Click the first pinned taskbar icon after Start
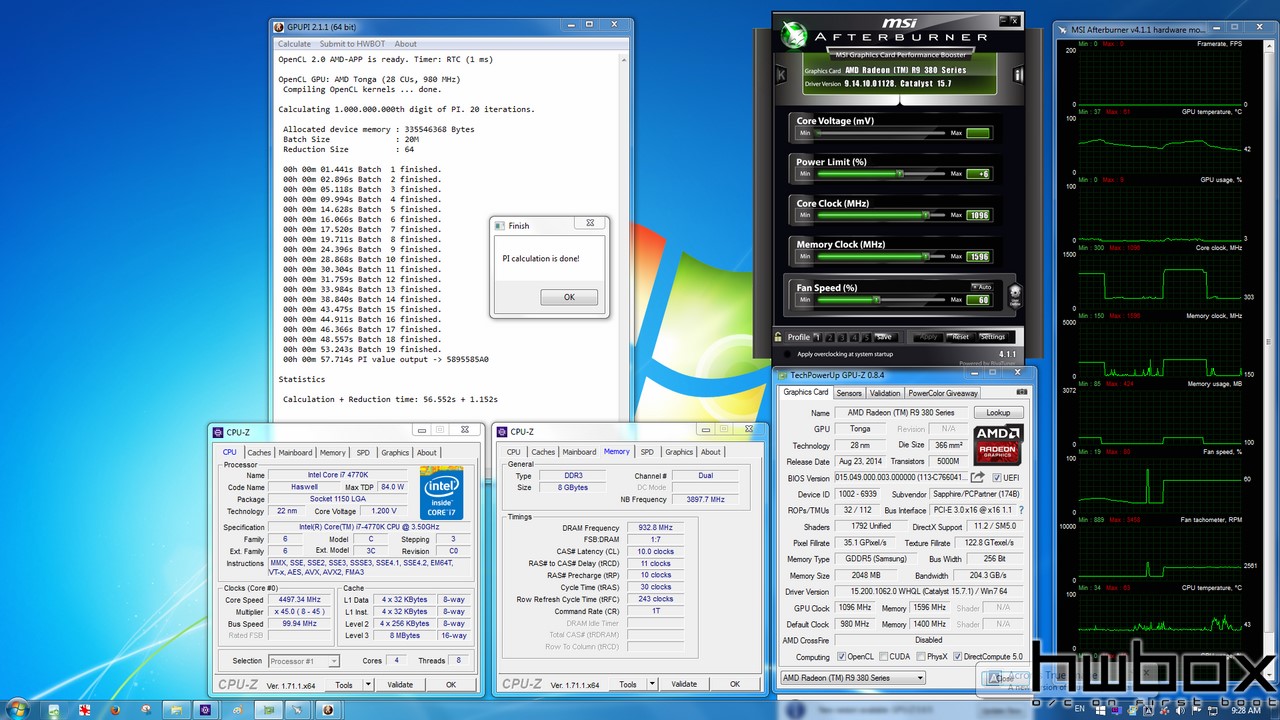This screenshot has width=1280, height=720. (54, 709)
